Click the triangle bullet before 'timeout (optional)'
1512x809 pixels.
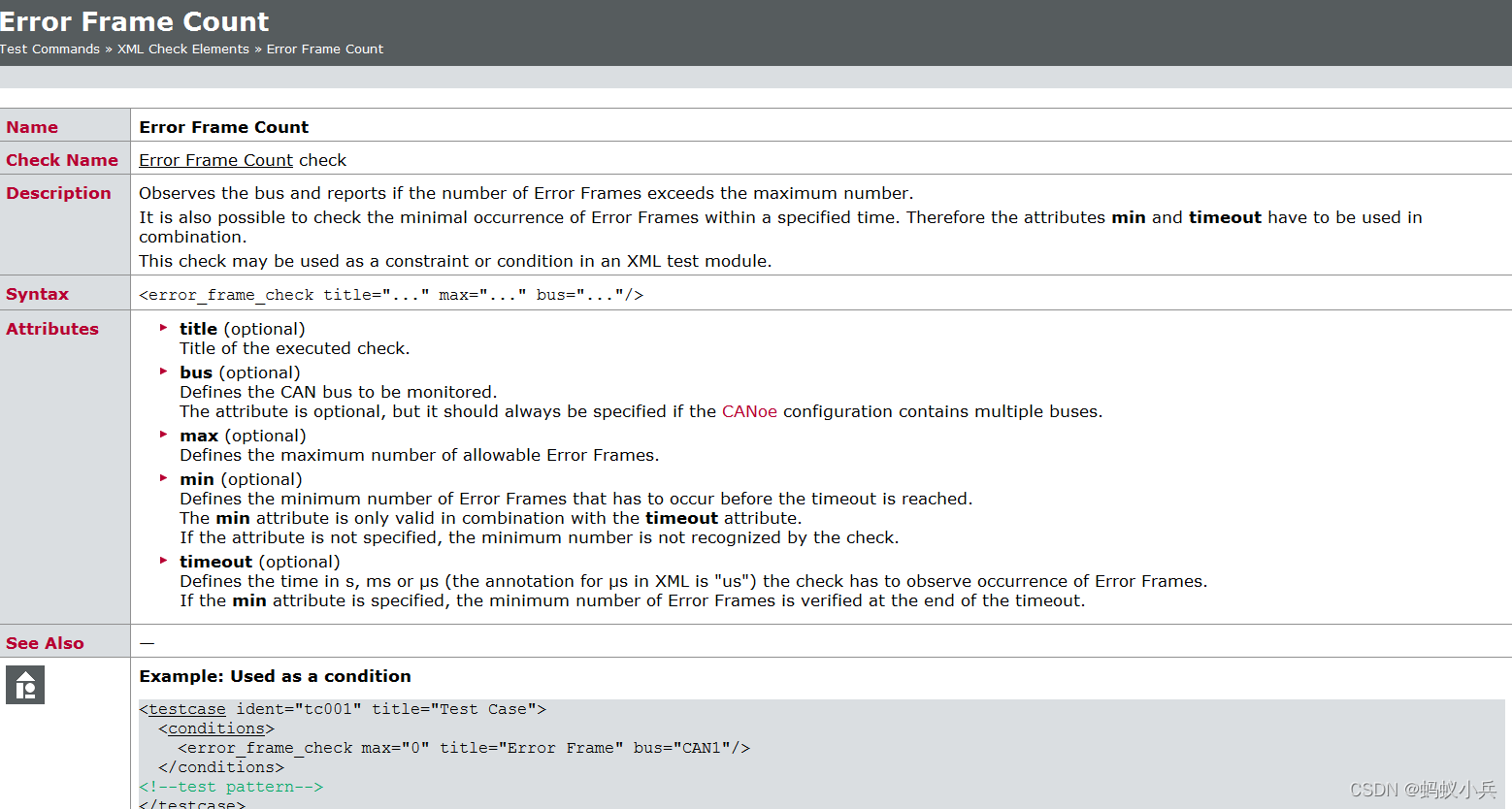tap(164, 561)
